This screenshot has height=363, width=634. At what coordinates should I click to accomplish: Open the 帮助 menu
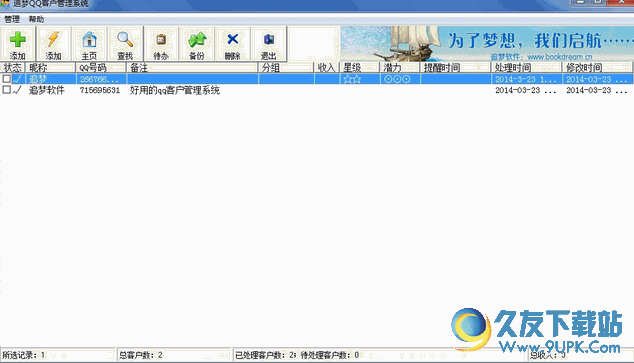[36, 19]
